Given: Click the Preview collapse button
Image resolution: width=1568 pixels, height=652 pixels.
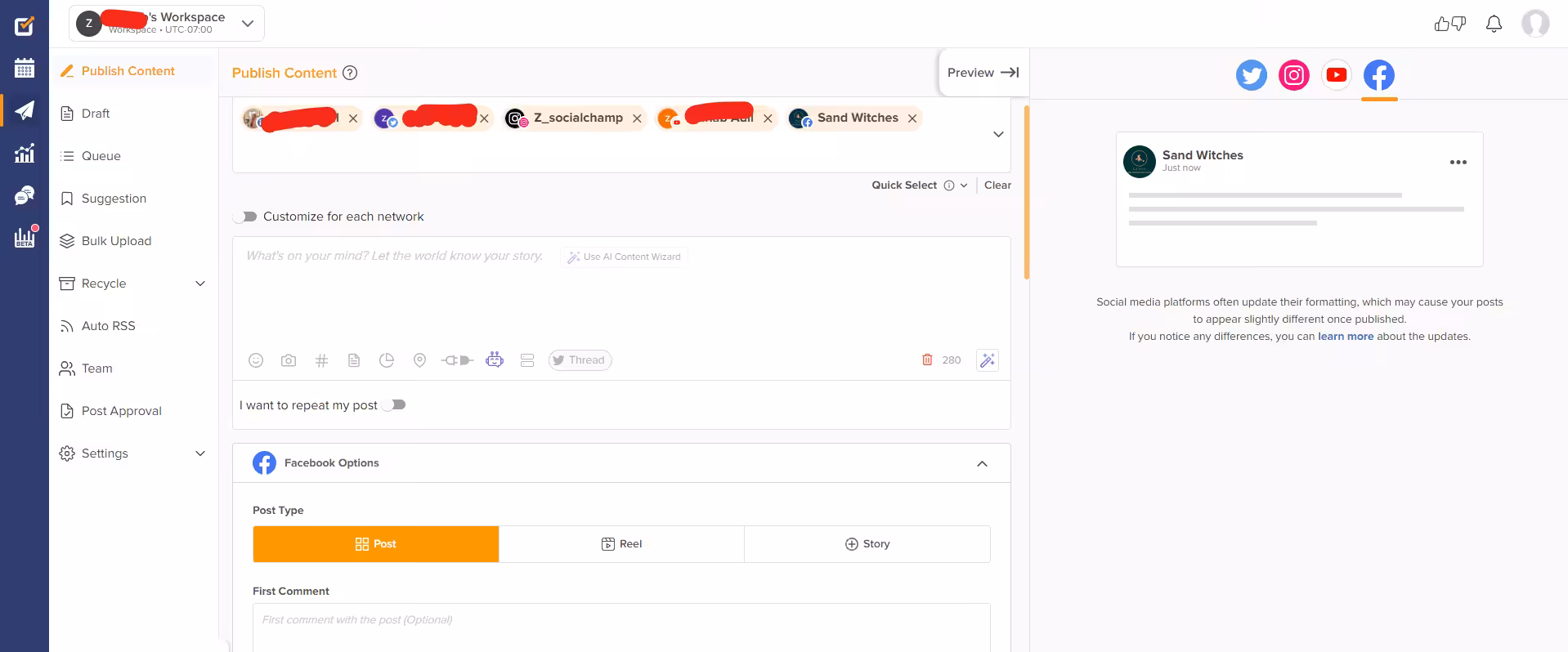Looking at the screenshot, I should [983, 73].
